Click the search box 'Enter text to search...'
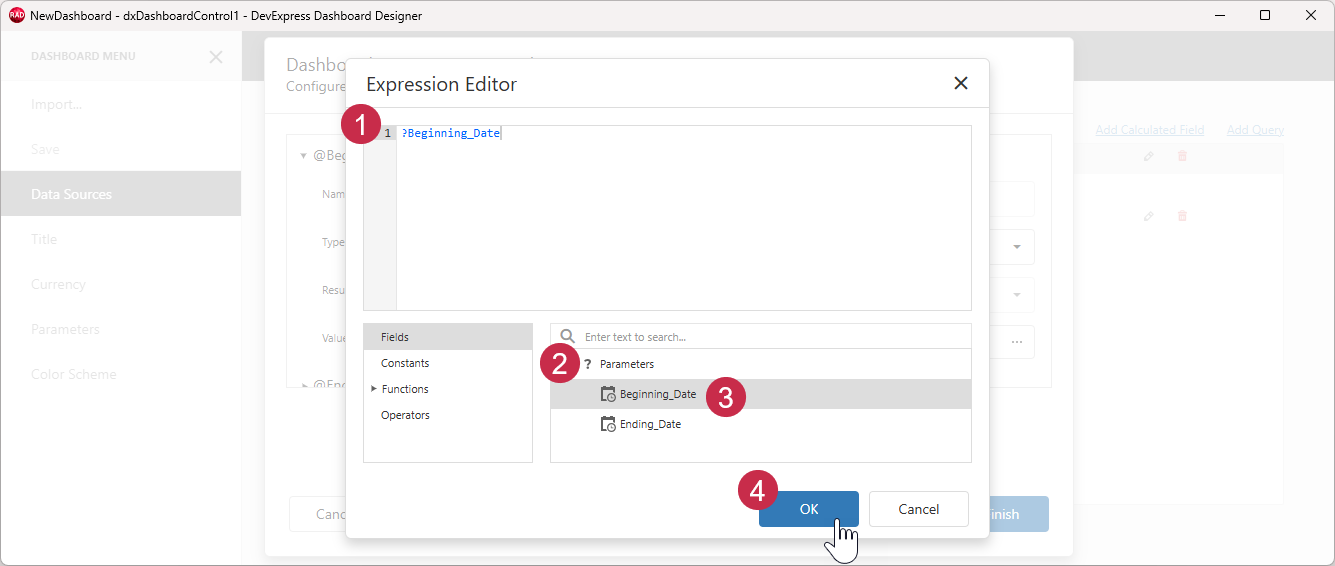The image size is (1335, 566). [761, 337]
